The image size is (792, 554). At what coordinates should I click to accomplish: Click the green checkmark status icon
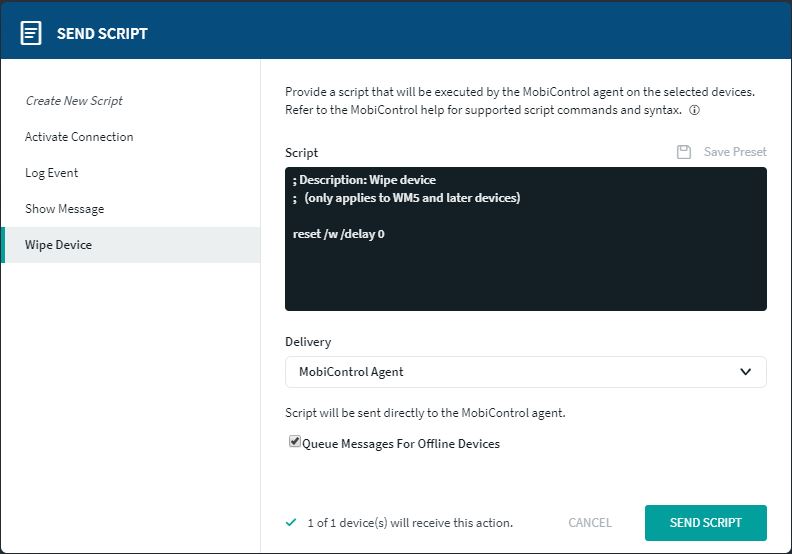291,523
